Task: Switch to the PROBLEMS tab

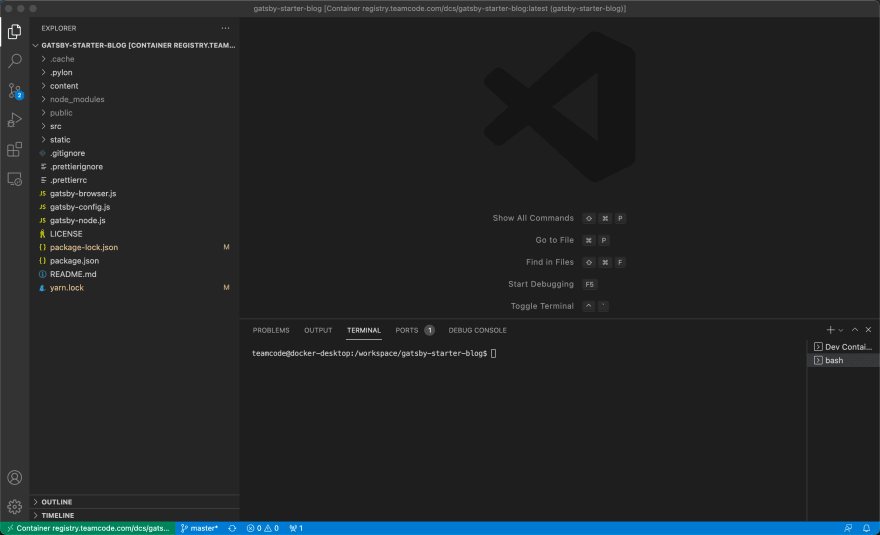Action: click(x=271, y=331)
